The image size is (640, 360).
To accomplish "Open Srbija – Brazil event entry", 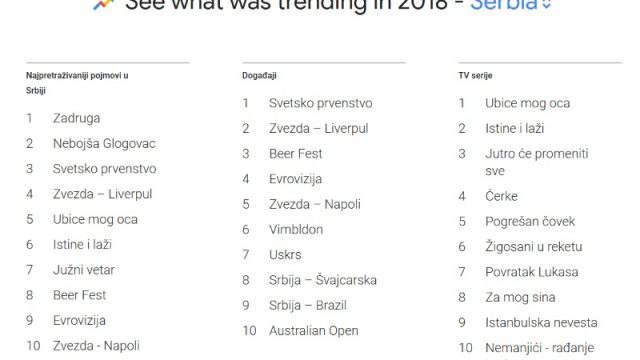I will point(308,305).
